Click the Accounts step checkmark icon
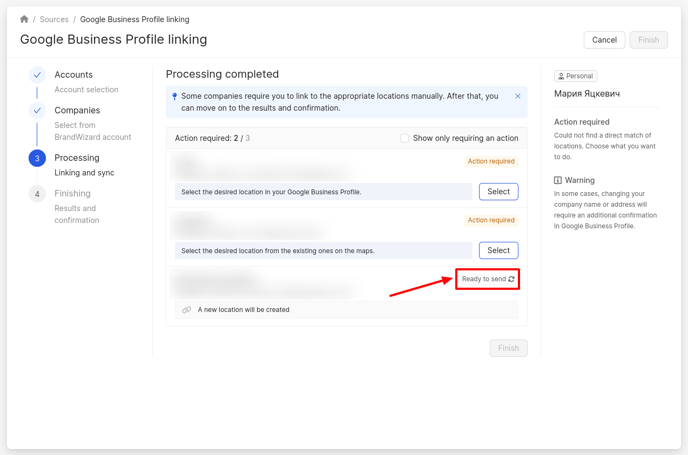This screenshot has height=455, width=688. point(37,75)
